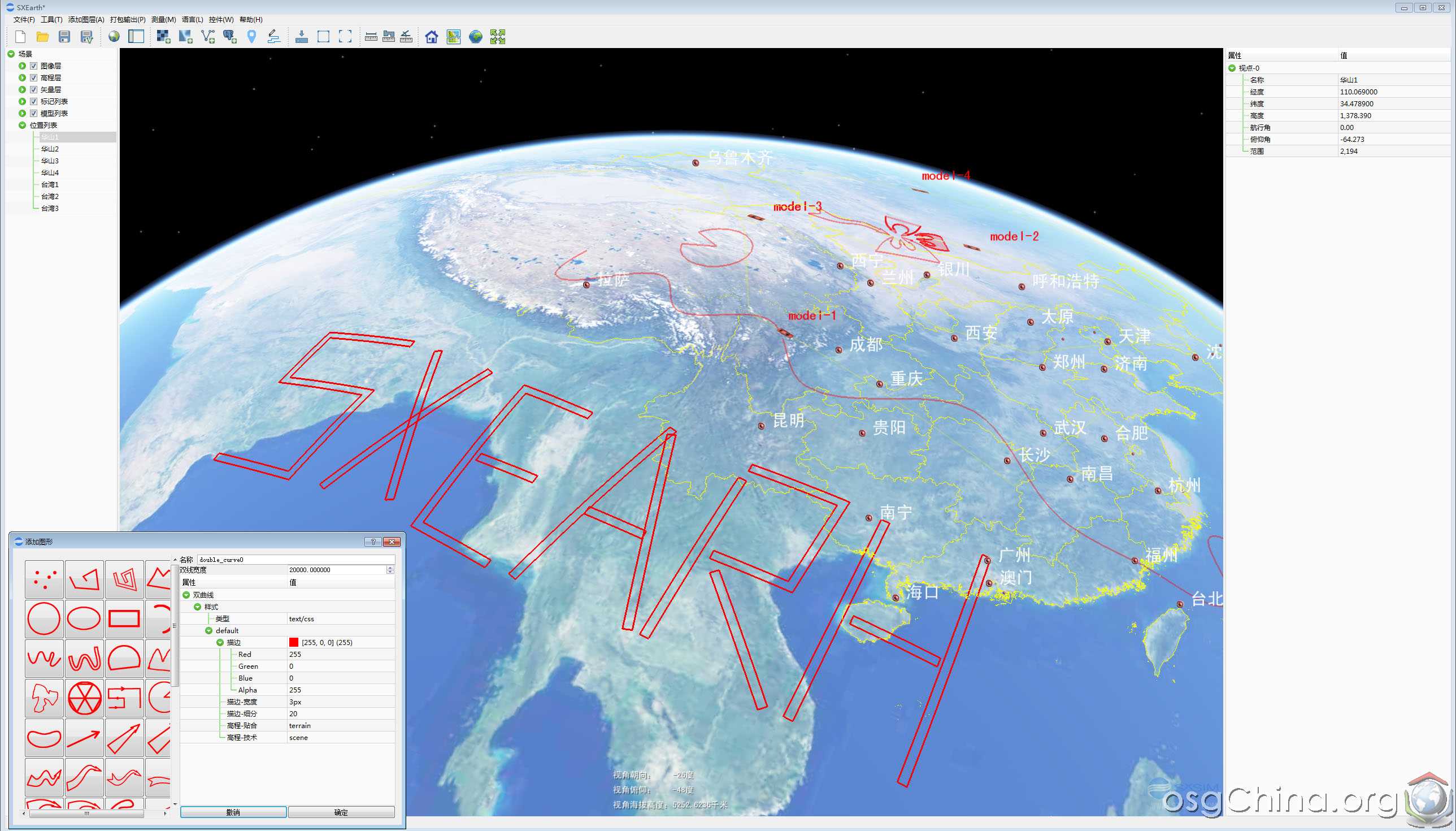
Task: Click the map picture toolbar icon
Action: pyautogui.click(x=453, y=37)
